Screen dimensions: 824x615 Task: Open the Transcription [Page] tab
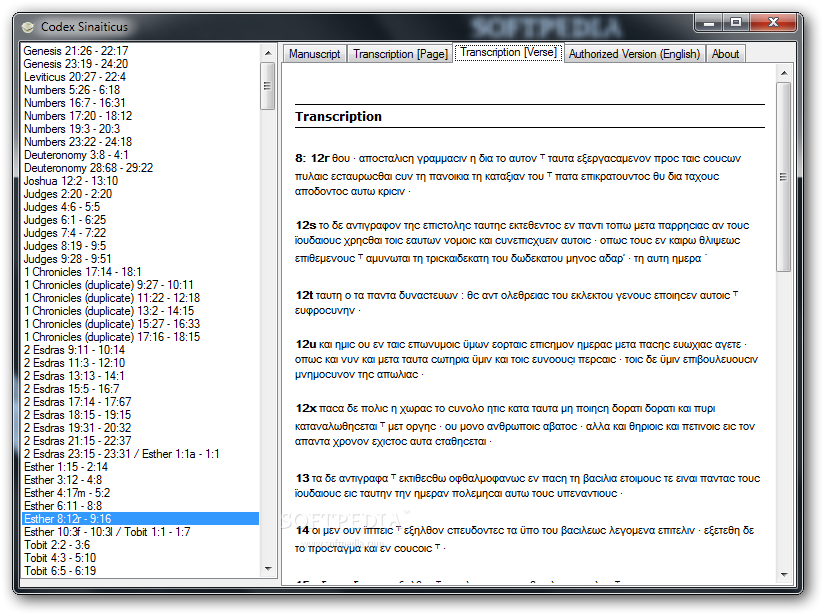[x=400, y=54]
